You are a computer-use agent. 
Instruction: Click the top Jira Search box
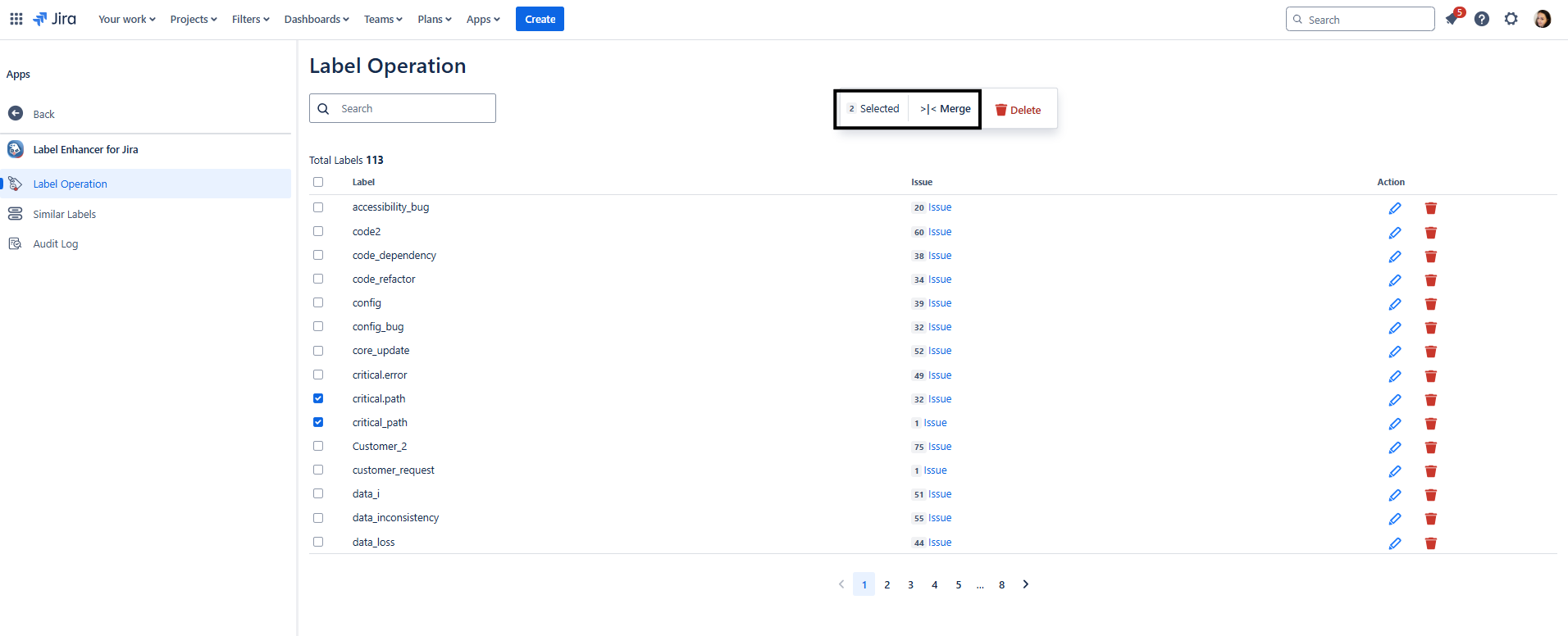click(1361, 19)
